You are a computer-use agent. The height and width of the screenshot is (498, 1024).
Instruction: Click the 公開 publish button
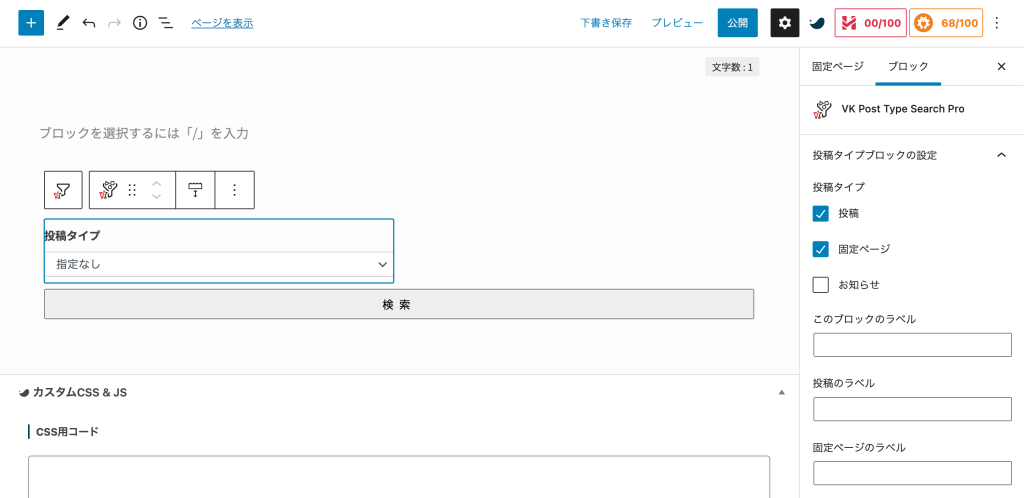coord(738,23)
